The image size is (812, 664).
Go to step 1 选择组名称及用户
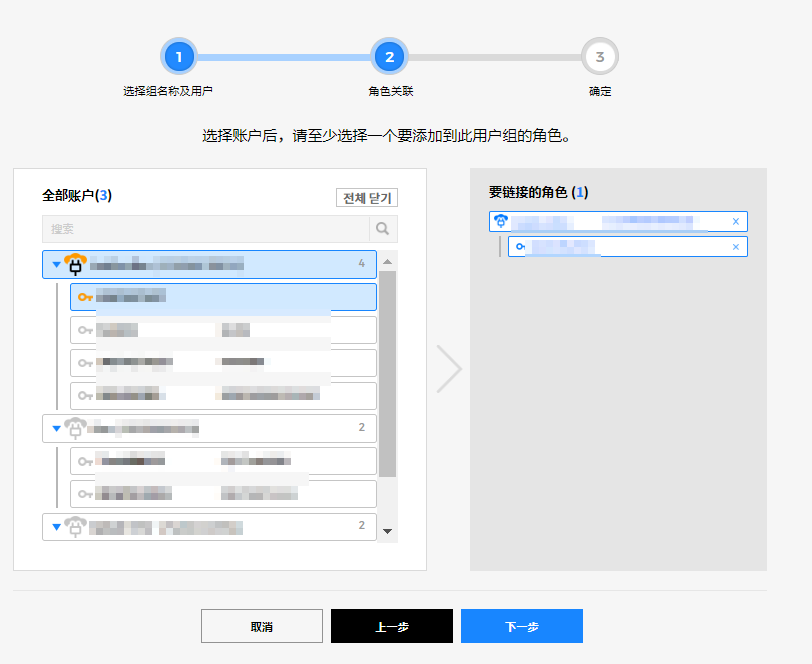[179, 57]
